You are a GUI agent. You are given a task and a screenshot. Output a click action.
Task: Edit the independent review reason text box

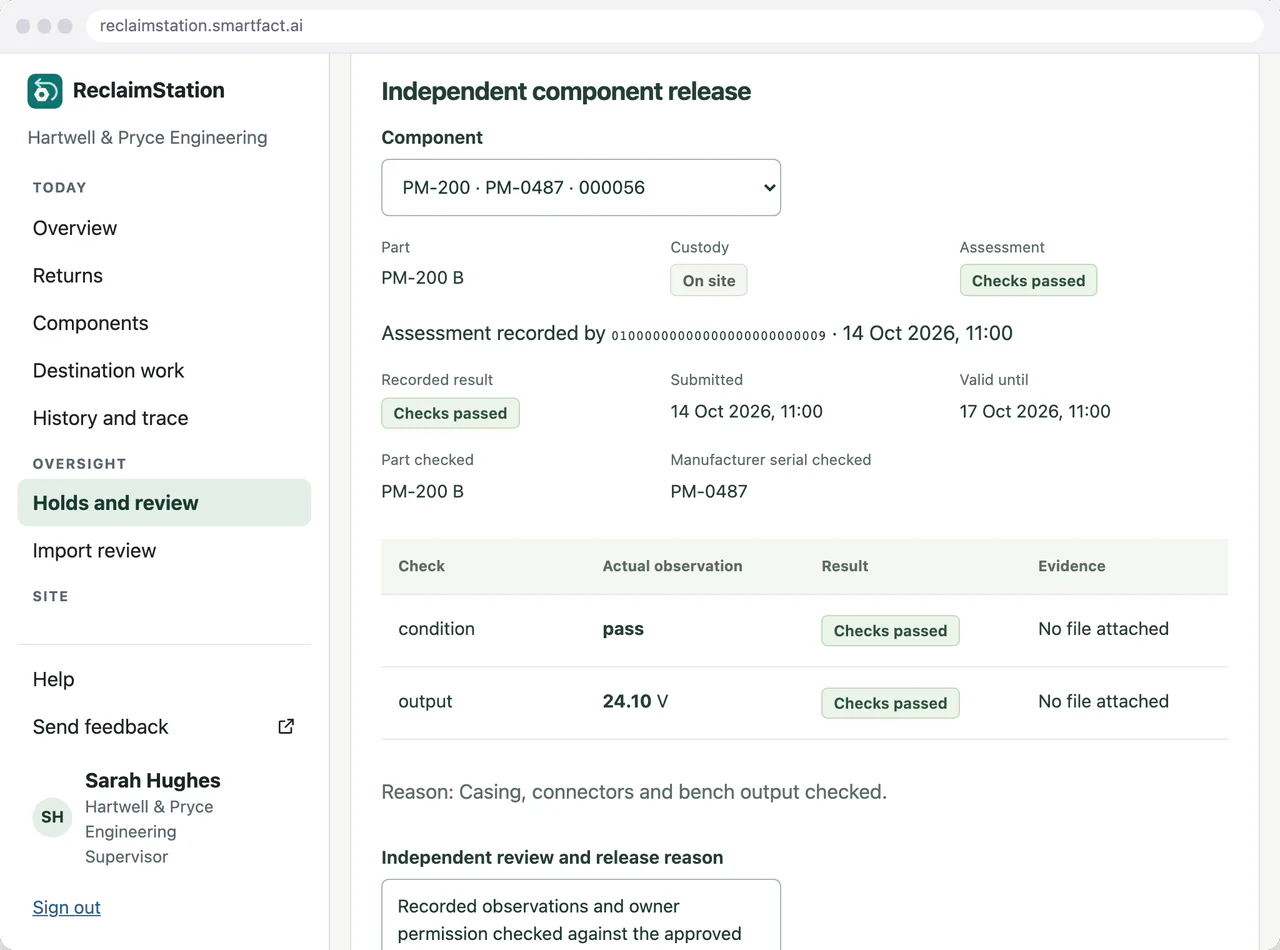[x=581, y=915]
